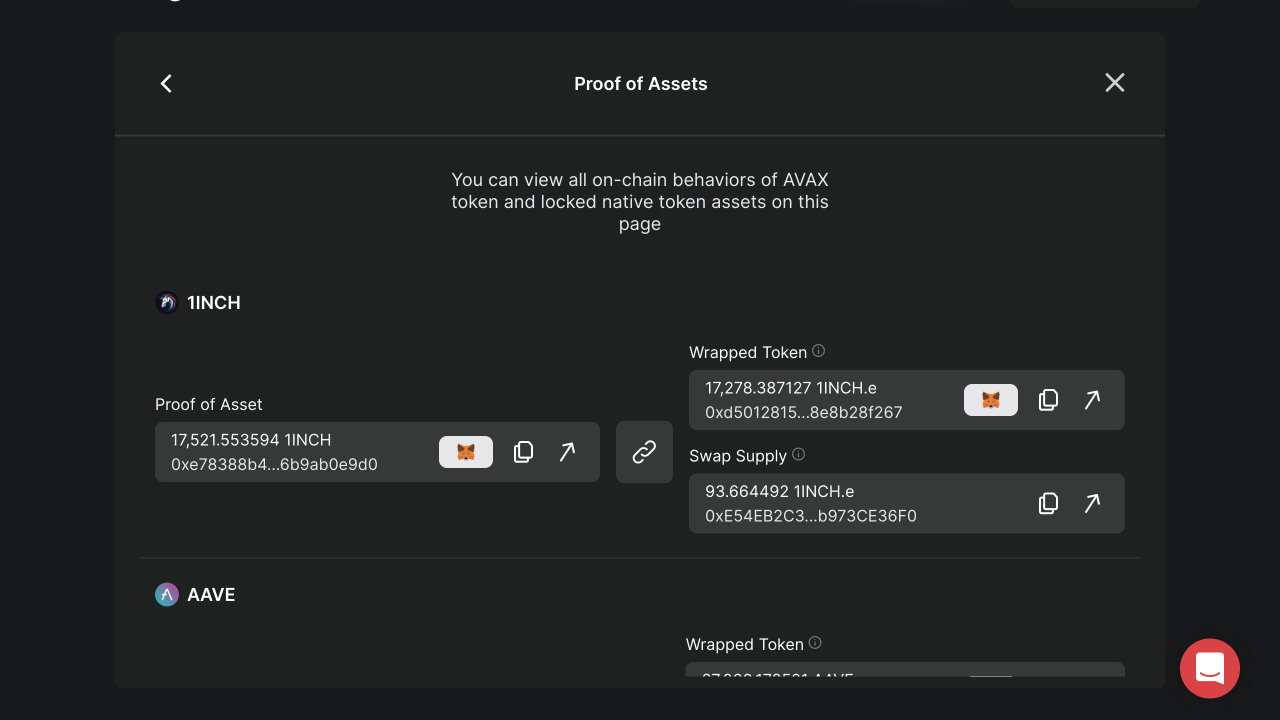Select the 17,521.553594 1INCH amount
The height and width of the screenshot is (720, 1280).
coord(251,440)
